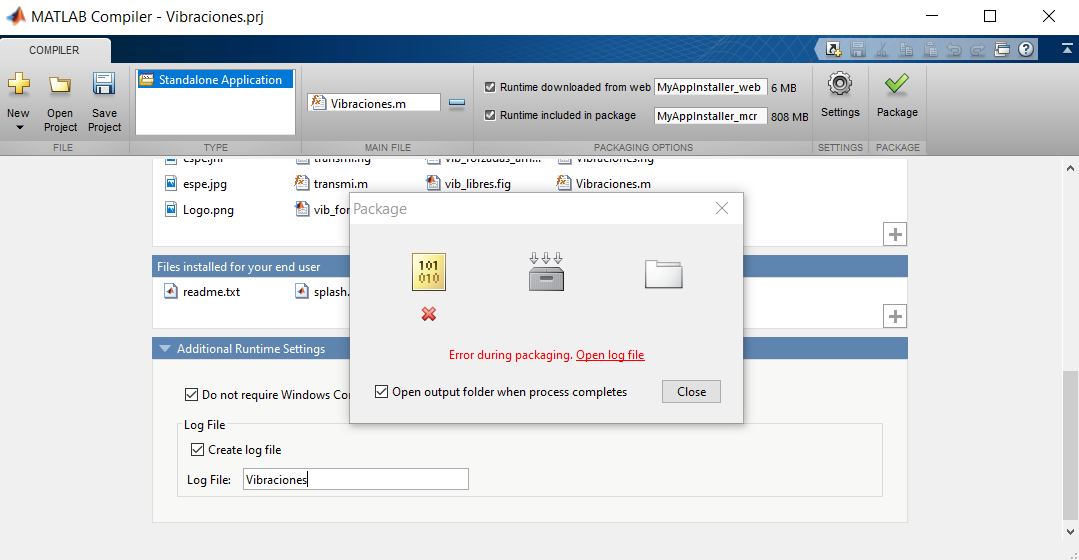Click the Logo.png image file icon
Screen dimensions: 1079x560
171,210
